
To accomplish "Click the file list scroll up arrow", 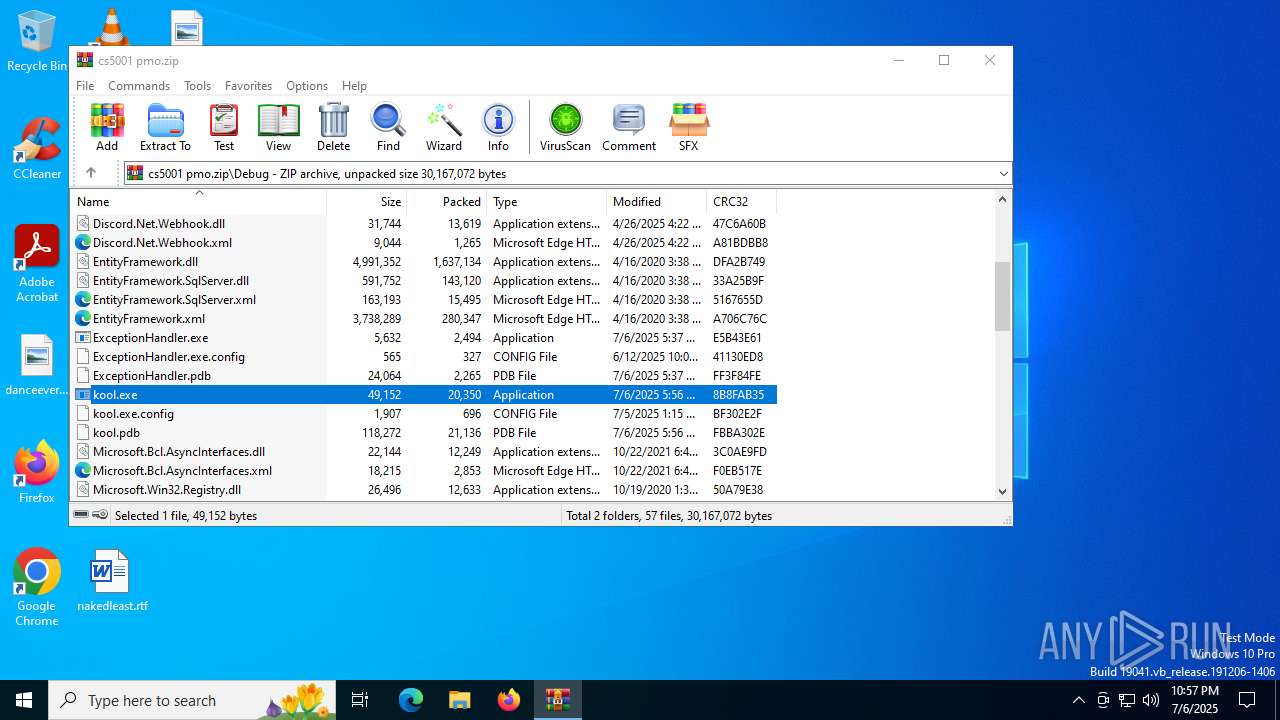I will pyautogui.click(x=1002, y=199).
